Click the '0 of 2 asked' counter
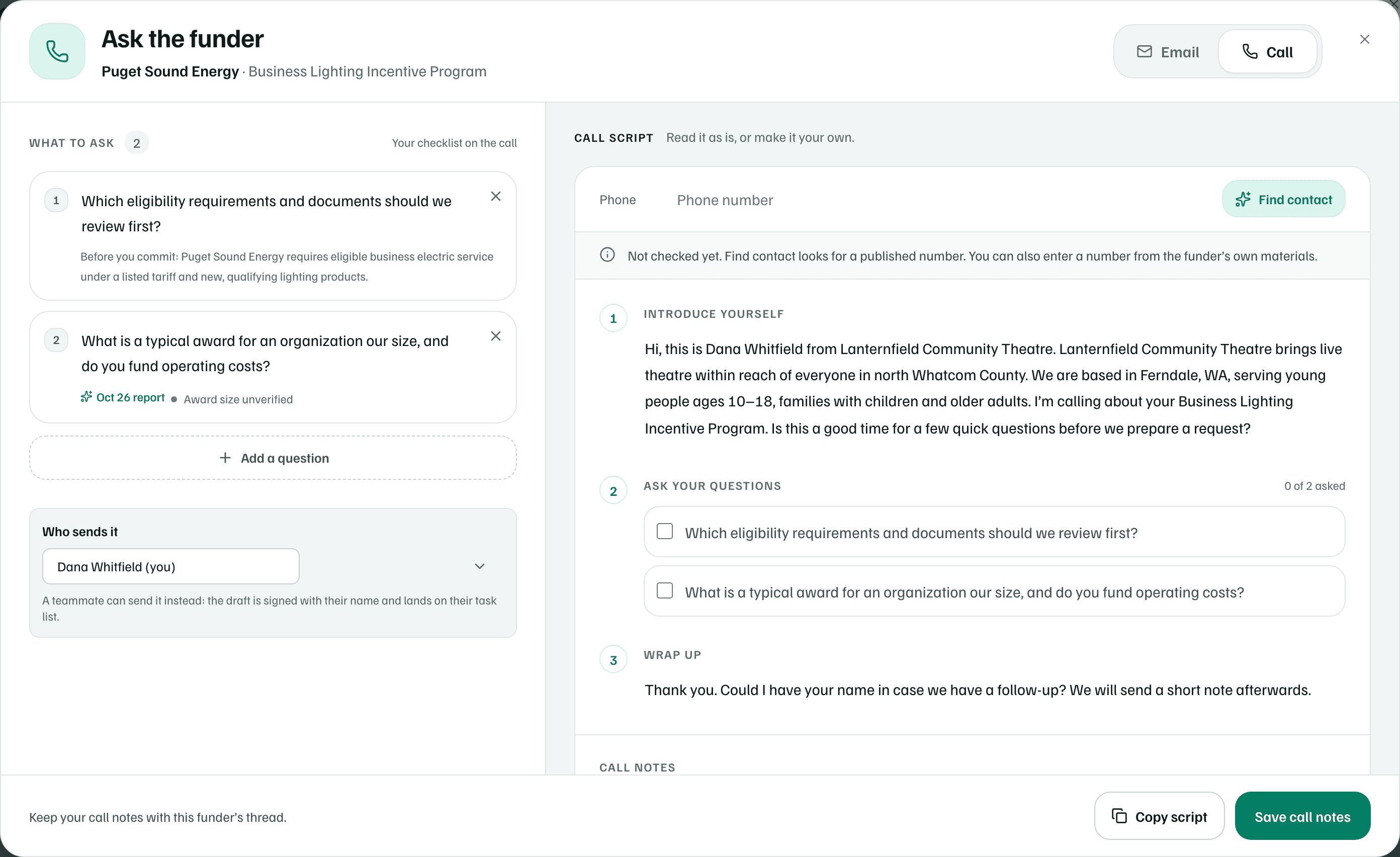 tap(1315, 486)
